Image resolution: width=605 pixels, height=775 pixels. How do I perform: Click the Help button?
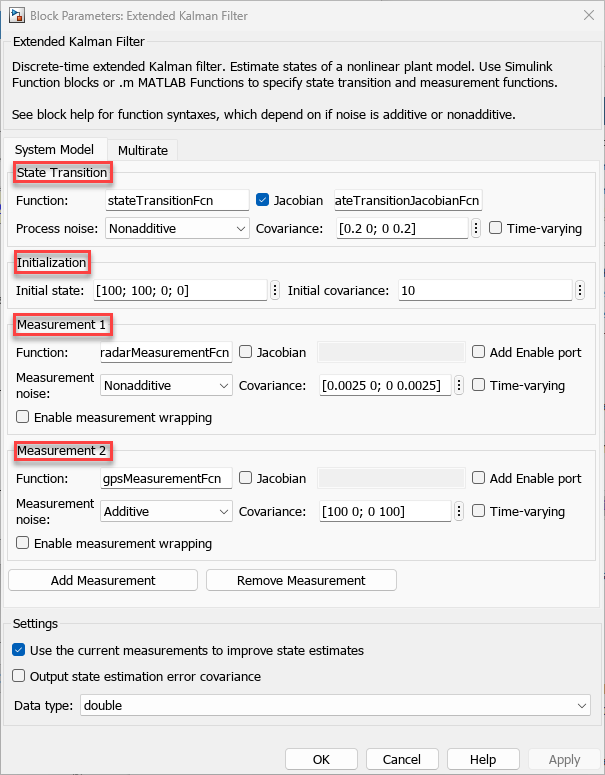(483, 759)
